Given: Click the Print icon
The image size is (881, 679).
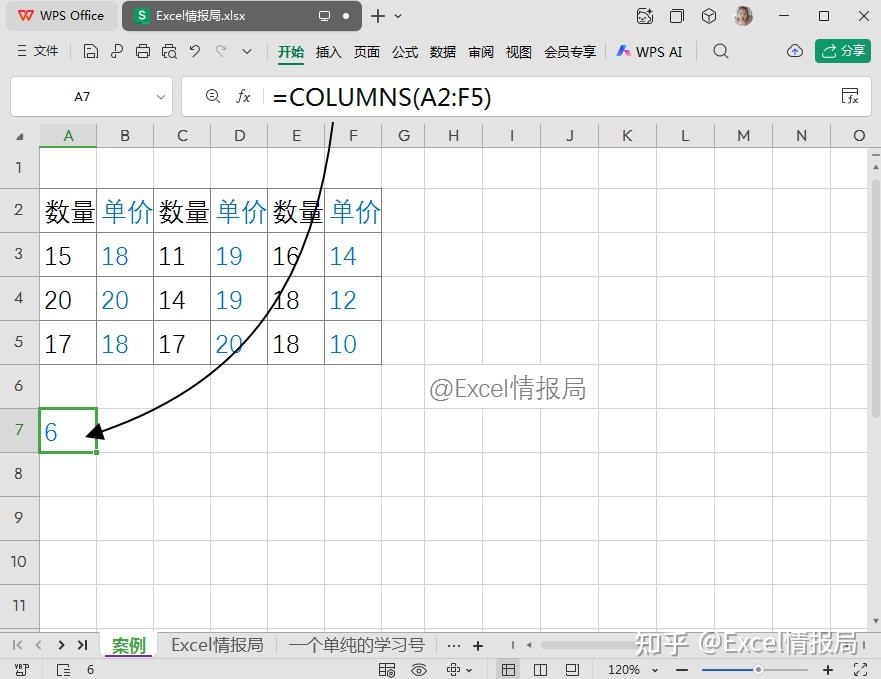Looking at the screenshot, I should [143, 52].
